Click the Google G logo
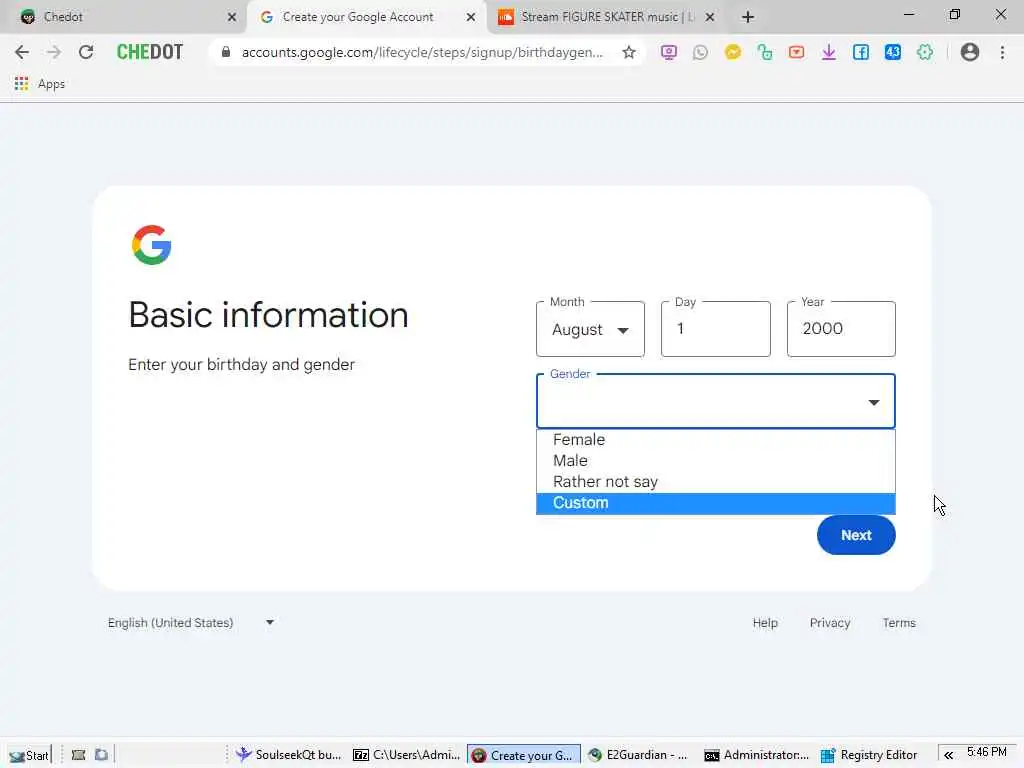Image resolution: width=1024 pixels, height=768 pixels. click(151, 245)
